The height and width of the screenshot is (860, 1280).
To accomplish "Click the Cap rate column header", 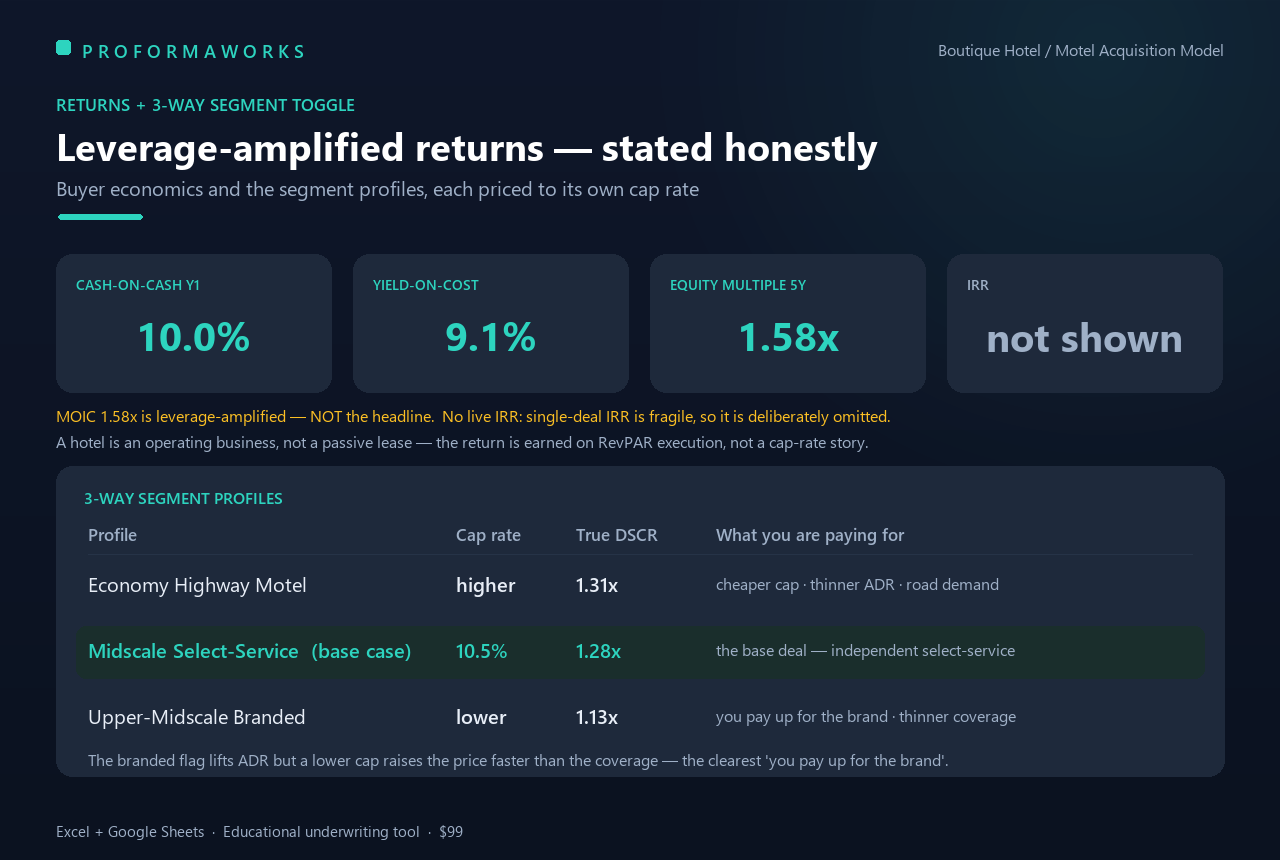I will [488, 535].
